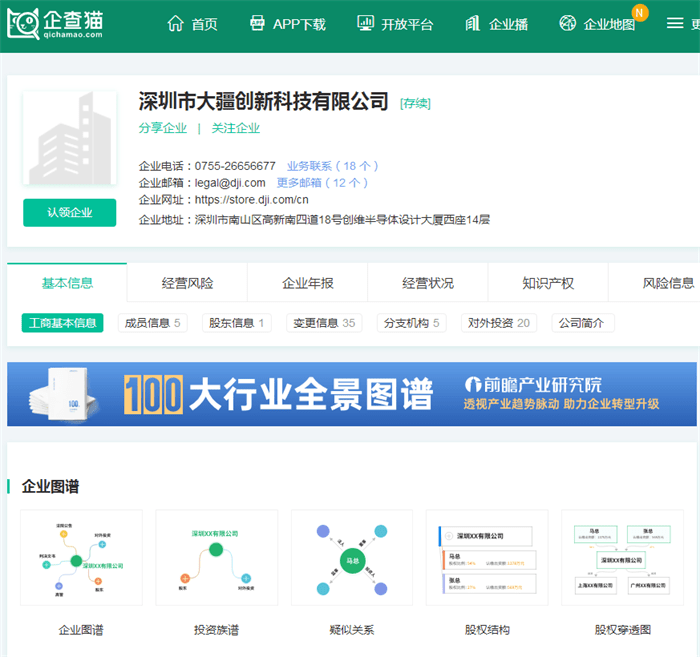Open the 股权结构 diagram thumbnail
This screenshot has width=700, height=657.
coord(487,559)
